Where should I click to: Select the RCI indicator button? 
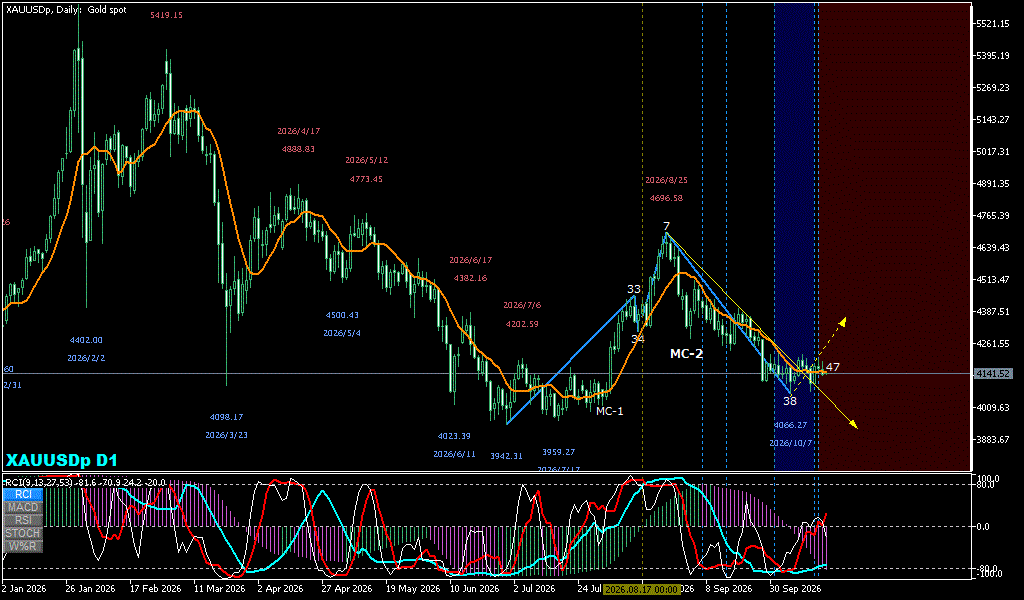tap(23, 494)
